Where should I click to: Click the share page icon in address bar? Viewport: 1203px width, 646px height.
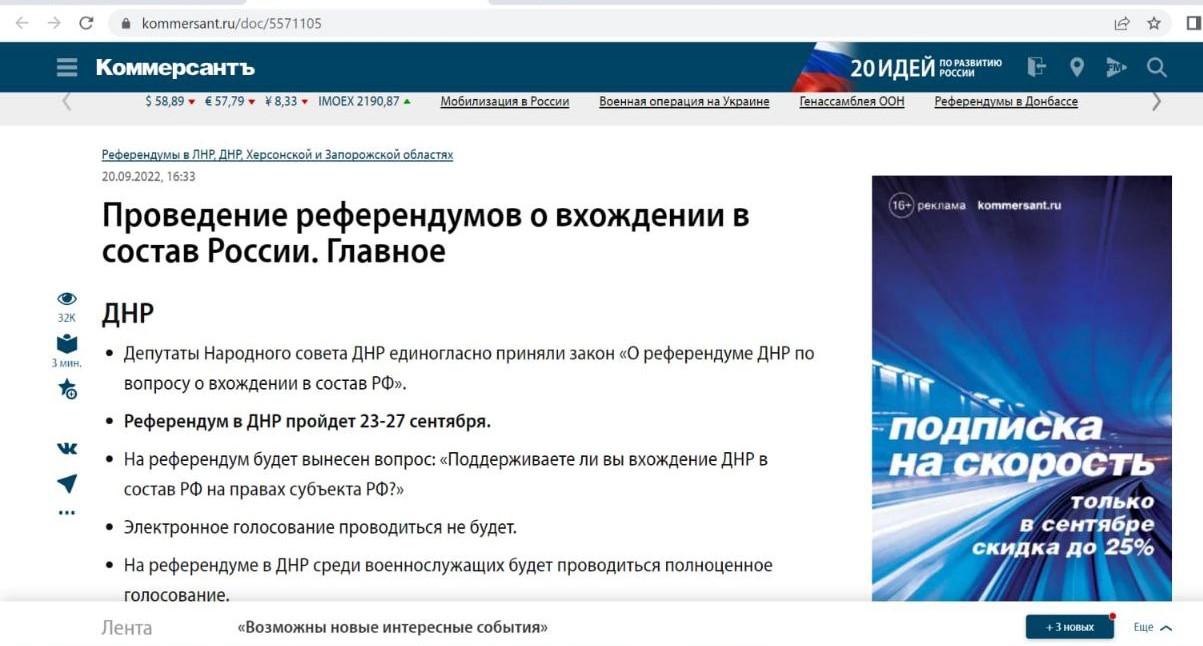[x=1122, y=23]
